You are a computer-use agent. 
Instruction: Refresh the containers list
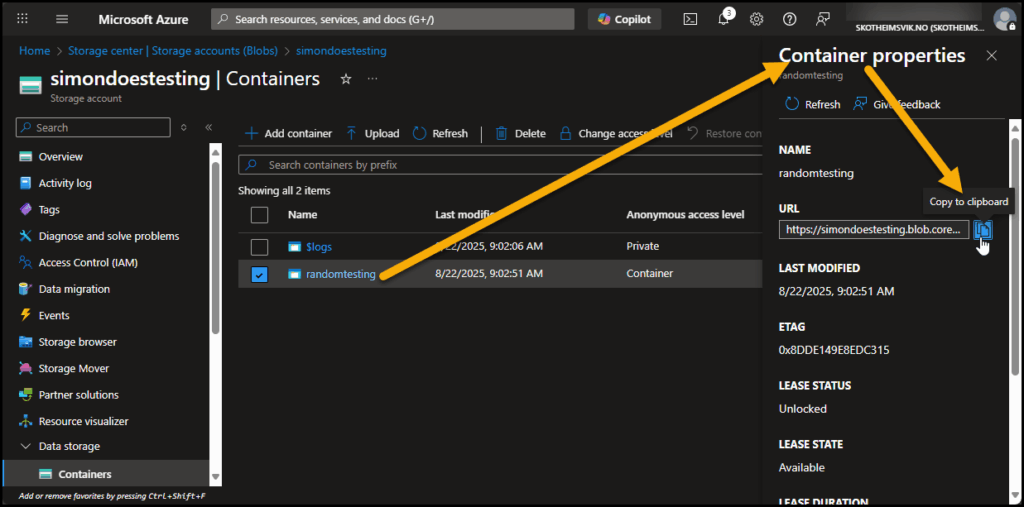[440, 133]
